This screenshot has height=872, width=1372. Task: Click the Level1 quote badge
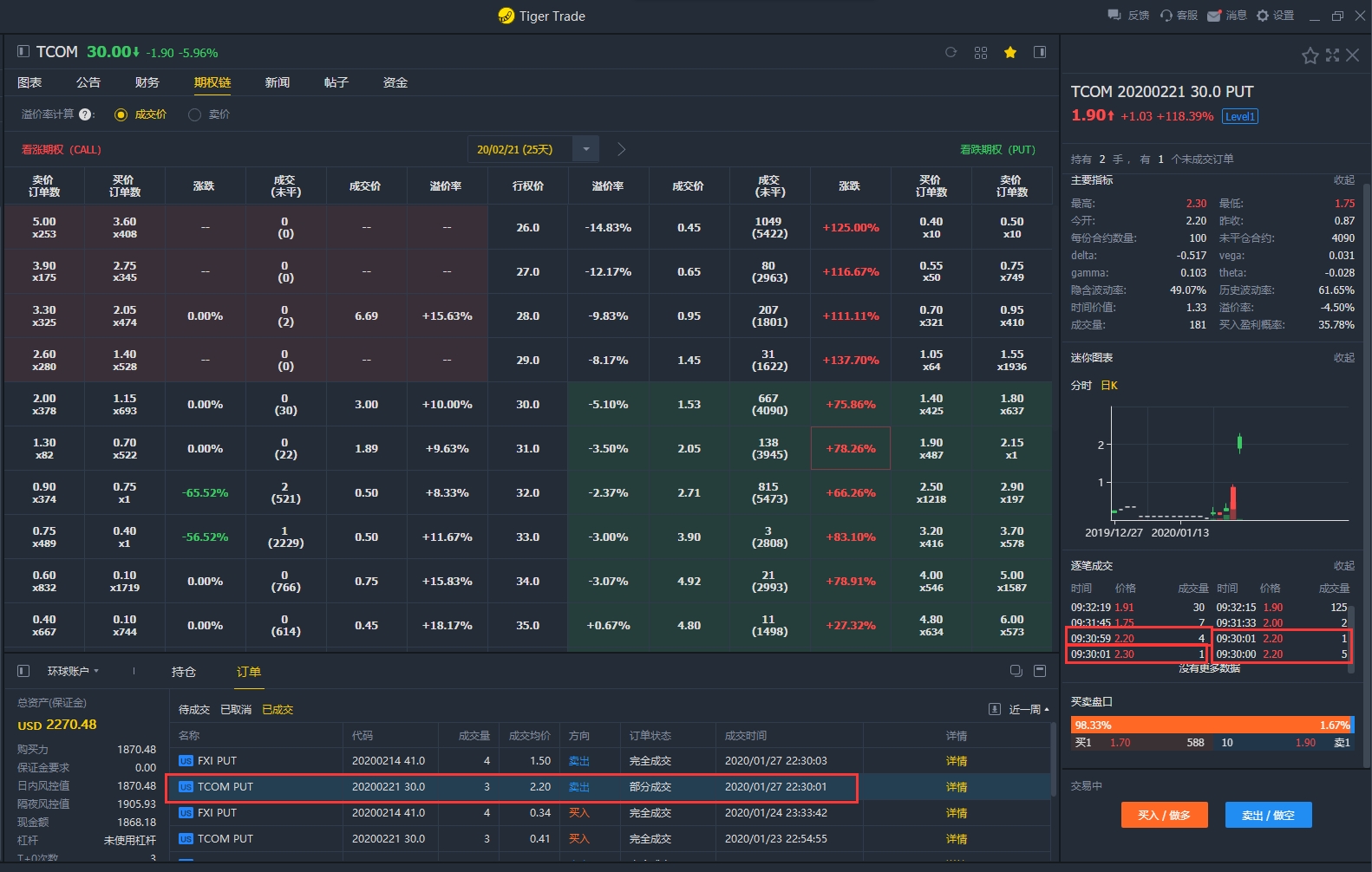1240,116
